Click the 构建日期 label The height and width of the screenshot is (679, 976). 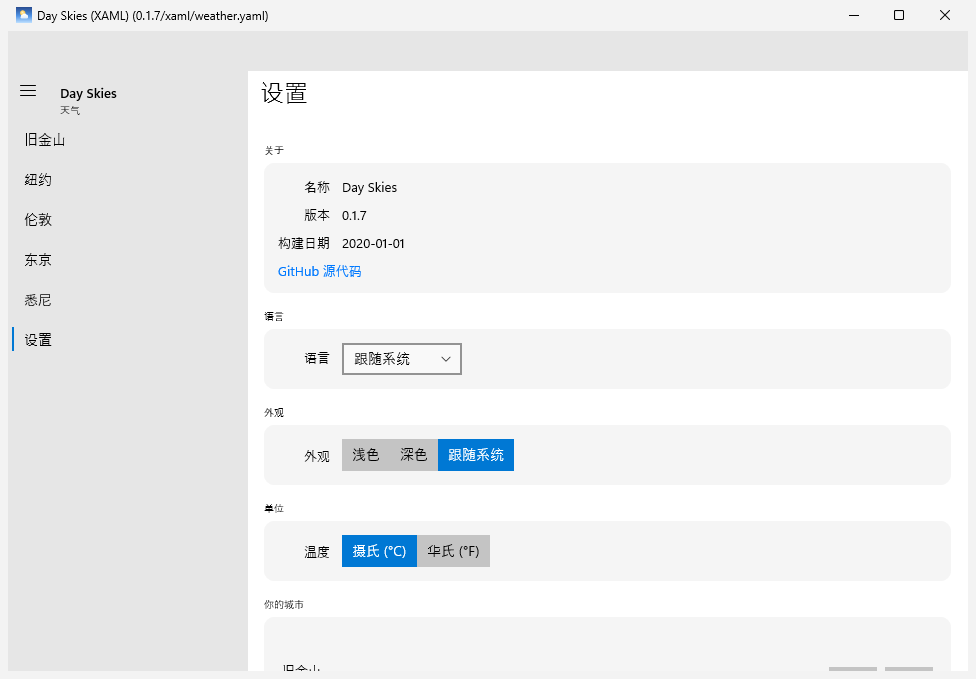304,243
